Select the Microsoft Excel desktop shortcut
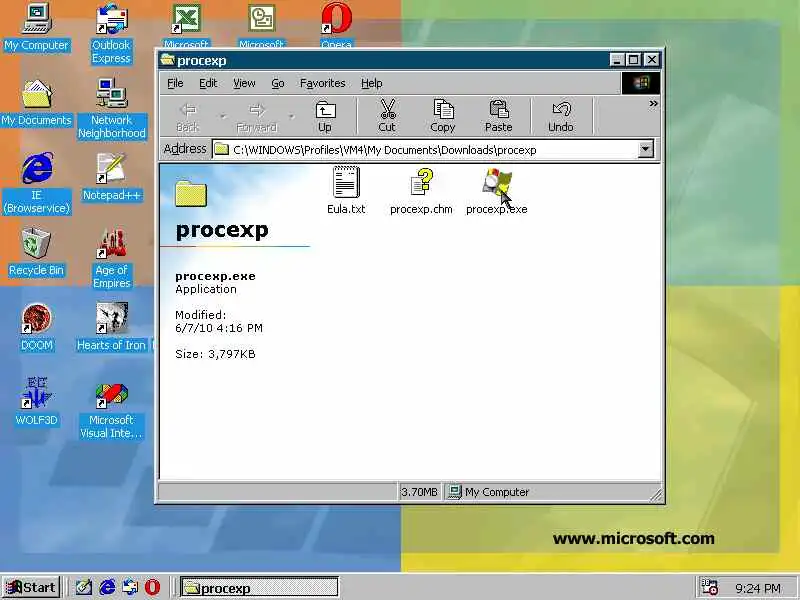Viewport: 800px width, 600px height. (186, 24)
